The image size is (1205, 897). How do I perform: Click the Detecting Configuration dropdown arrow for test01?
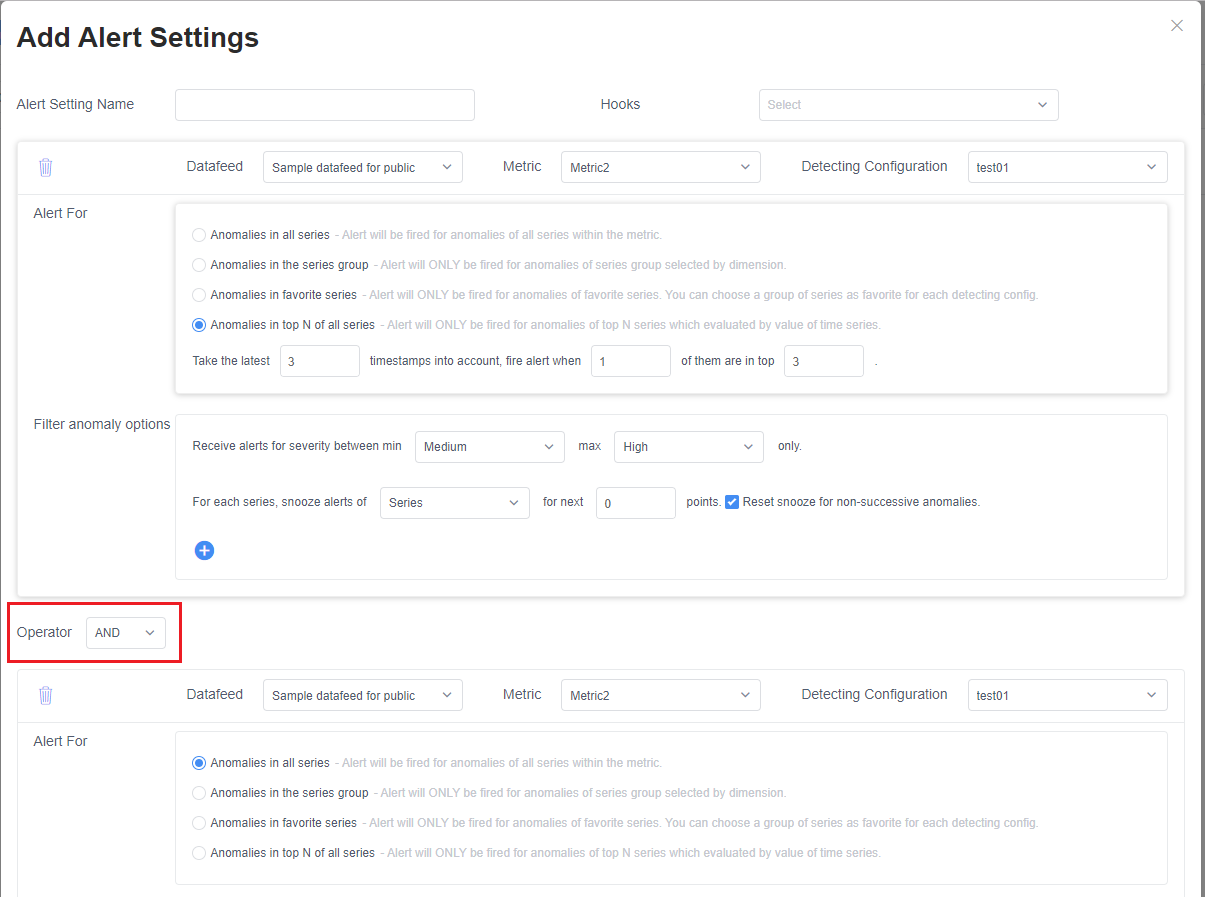coord(1153,167)
